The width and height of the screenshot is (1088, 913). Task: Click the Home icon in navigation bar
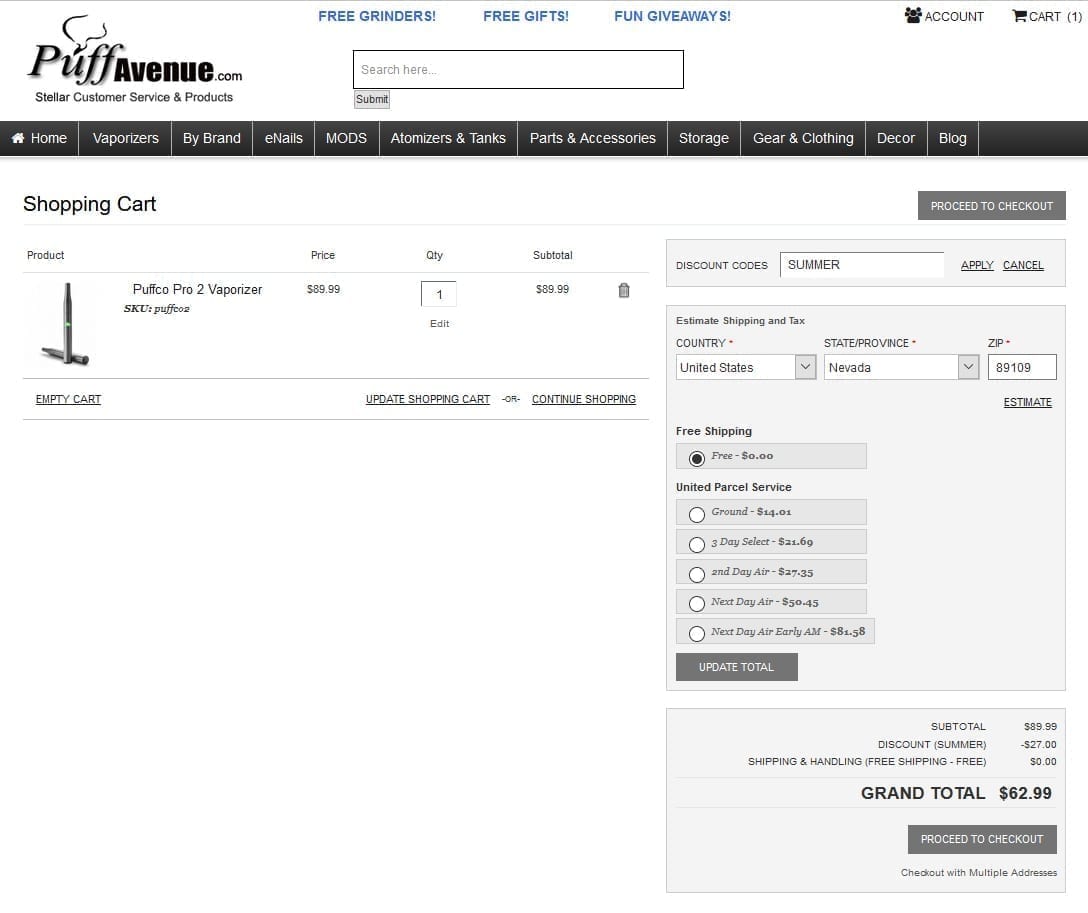(x=18, y=138)
